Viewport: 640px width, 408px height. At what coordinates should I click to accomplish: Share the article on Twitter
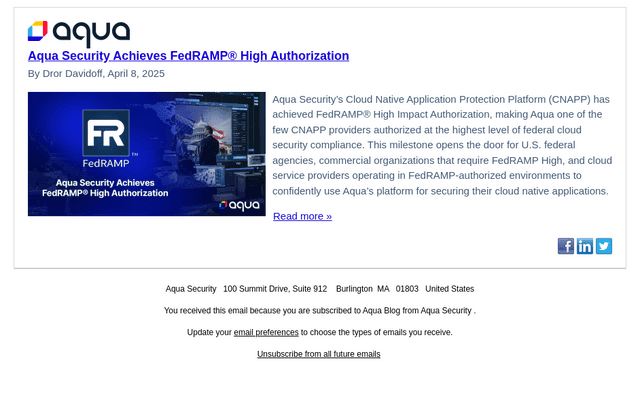(604, 246)
